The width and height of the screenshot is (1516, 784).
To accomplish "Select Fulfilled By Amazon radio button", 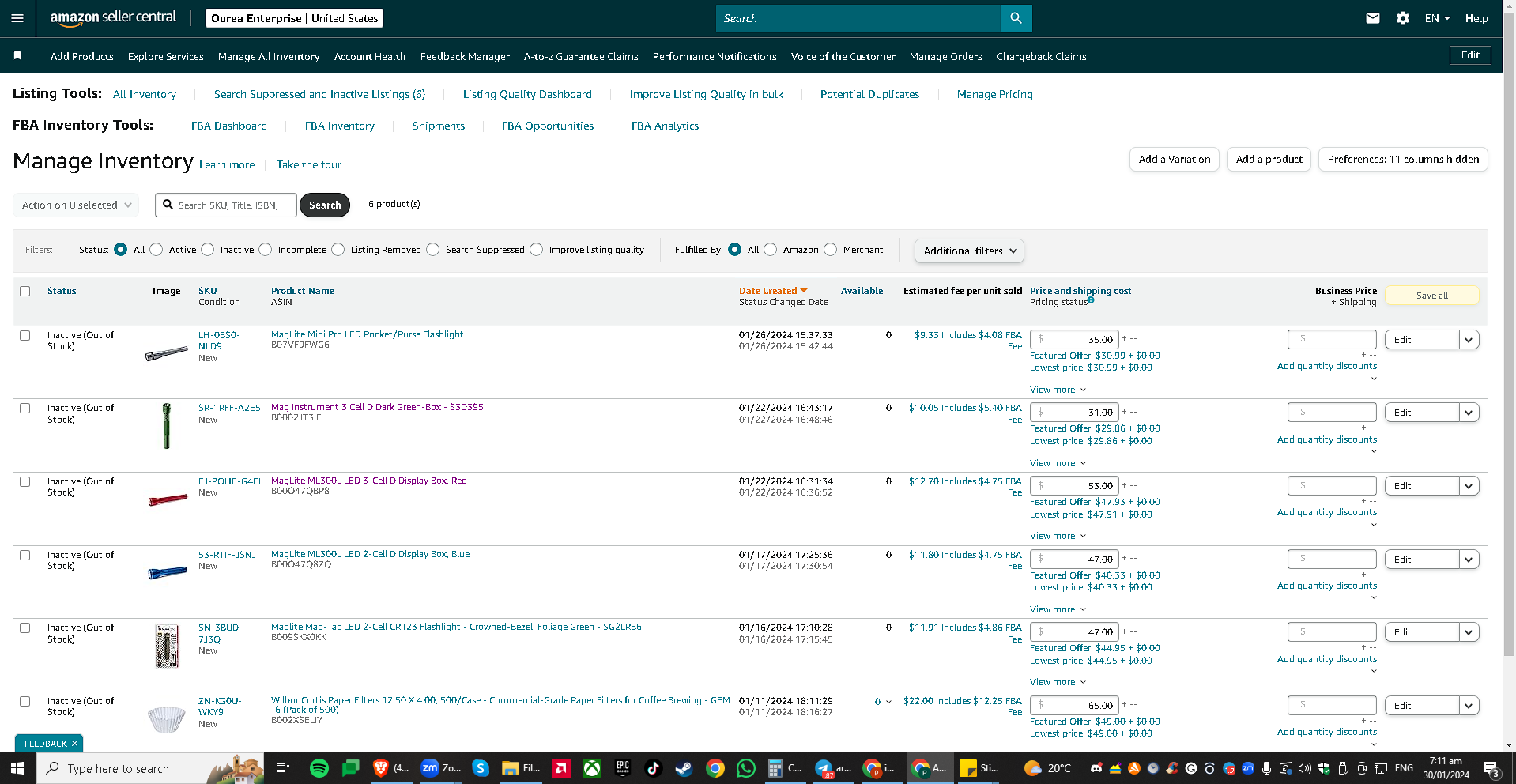I will coord(771,249).
